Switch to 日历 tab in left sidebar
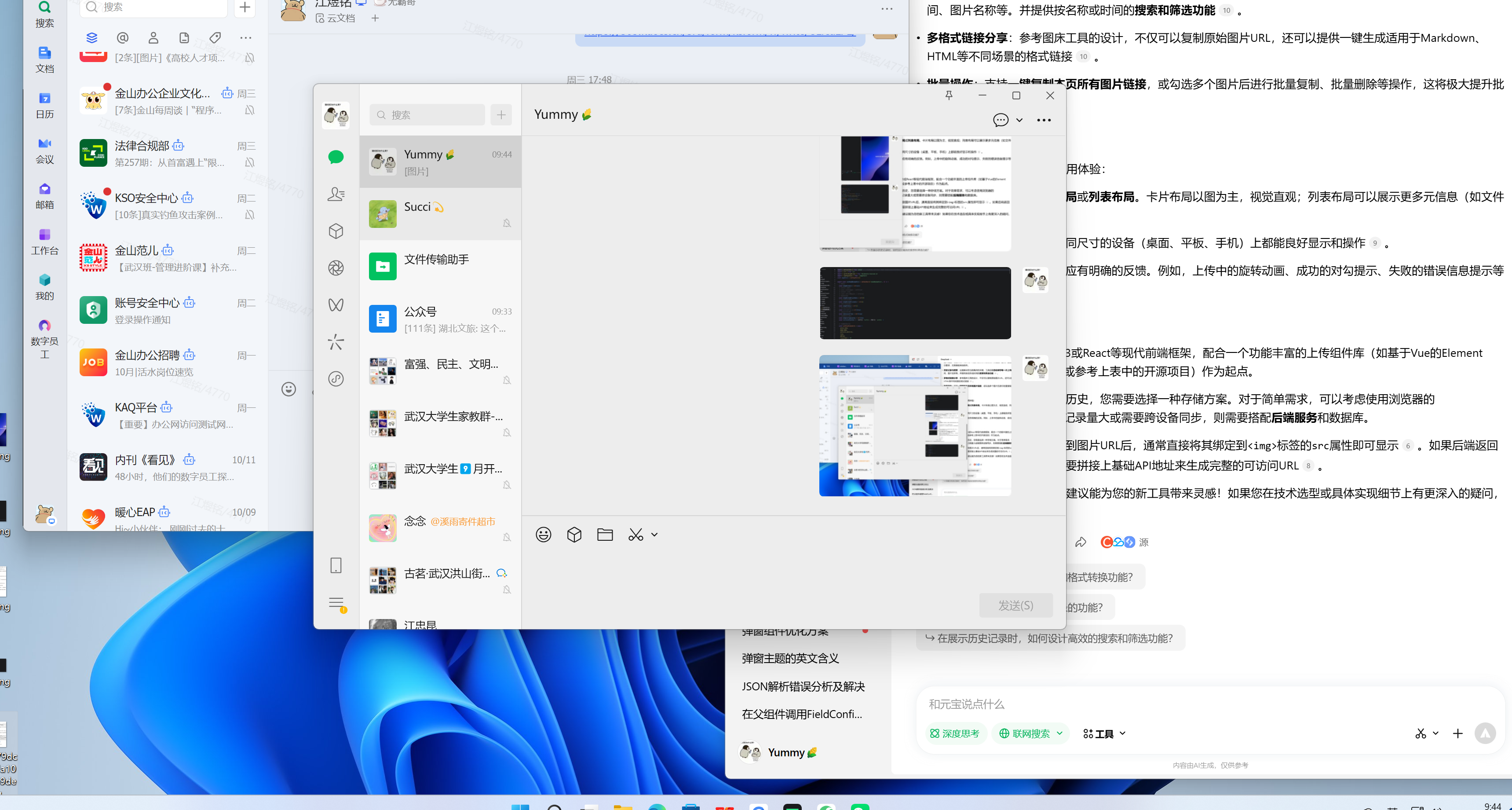The image size is (1512, 810). [44, 105]
